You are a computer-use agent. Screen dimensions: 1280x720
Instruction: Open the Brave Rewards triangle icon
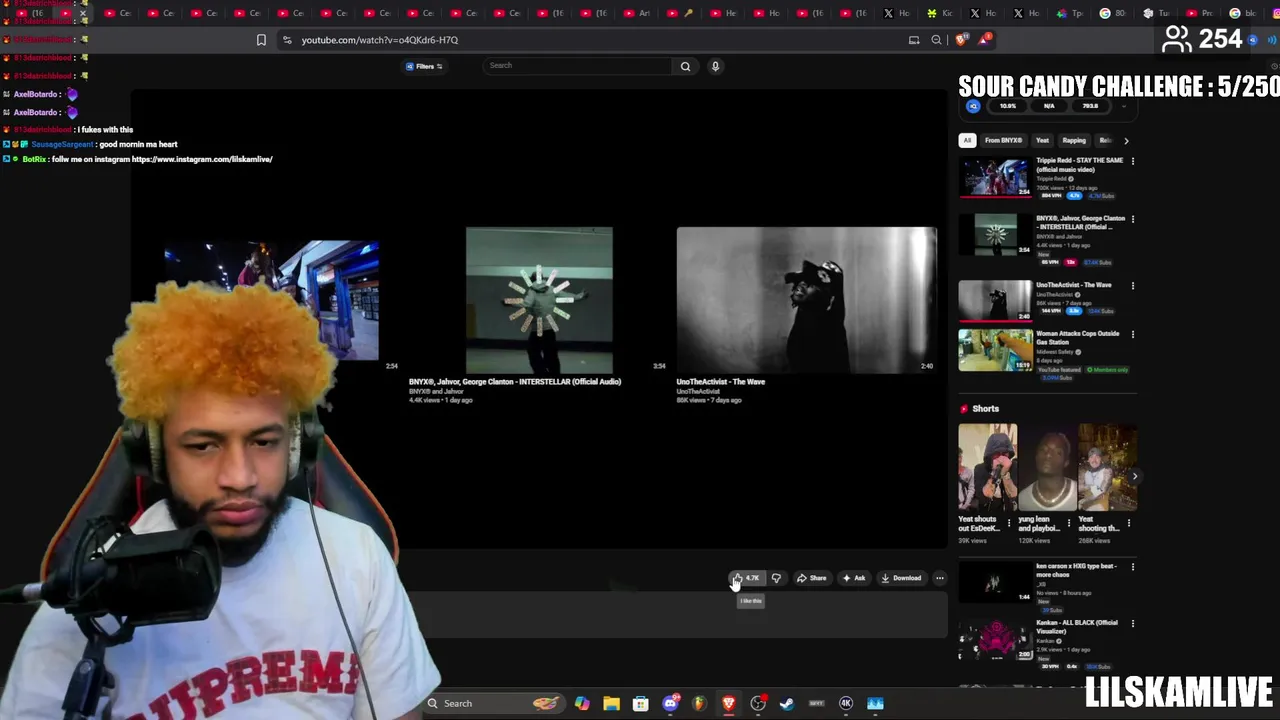point(984,40)
